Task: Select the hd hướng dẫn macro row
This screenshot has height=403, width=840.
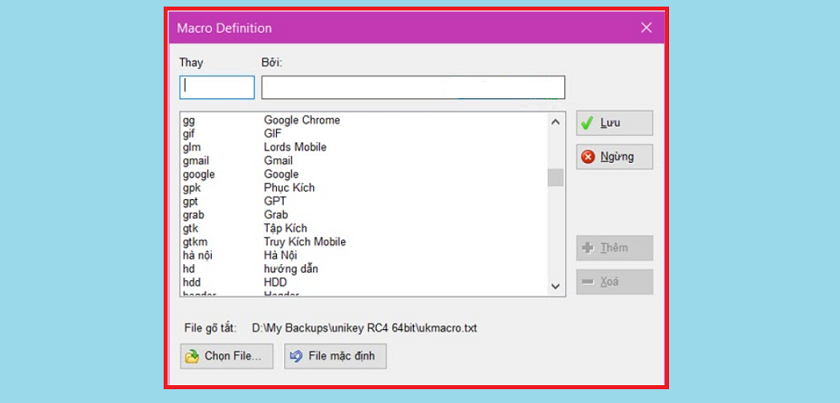Action: click(x=300, y=269)
